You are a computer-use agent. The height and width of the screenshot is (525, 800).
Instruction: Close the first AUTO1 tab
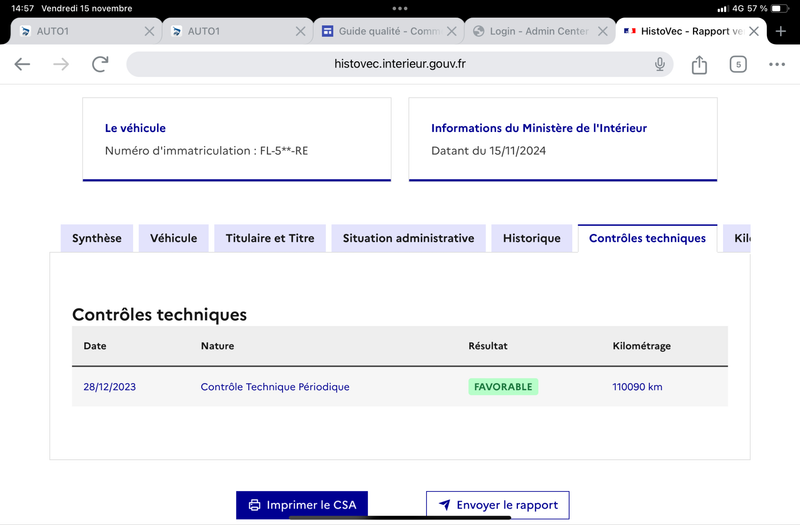click(149, 31)
